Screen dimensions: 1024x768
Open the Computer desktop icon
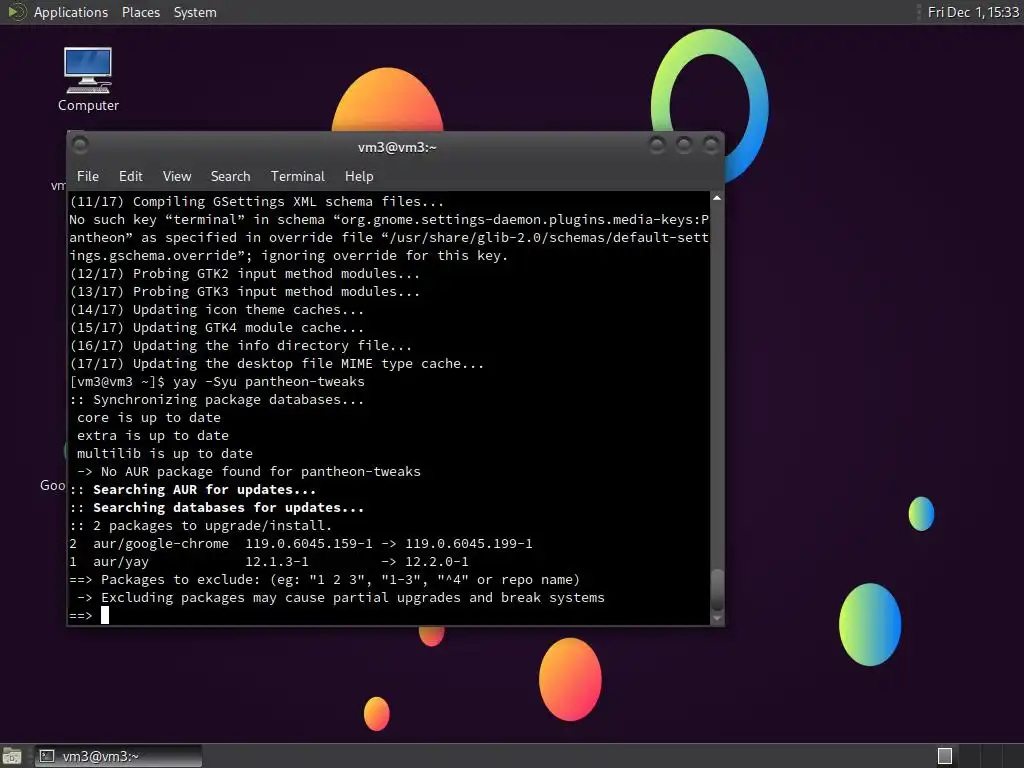pyautogui.click(x=88, y=79)
